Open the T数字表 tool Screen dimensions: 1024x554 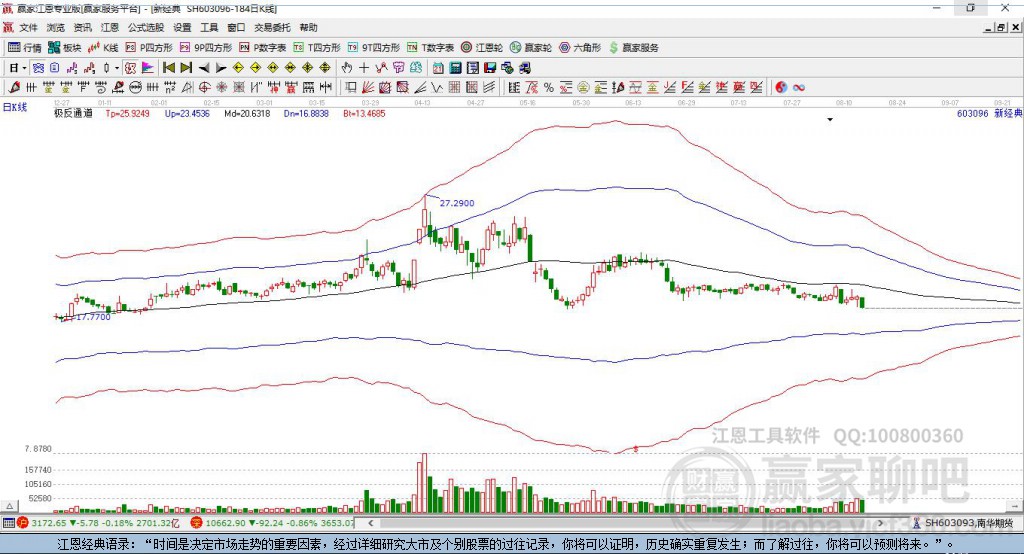coord(431,48)
